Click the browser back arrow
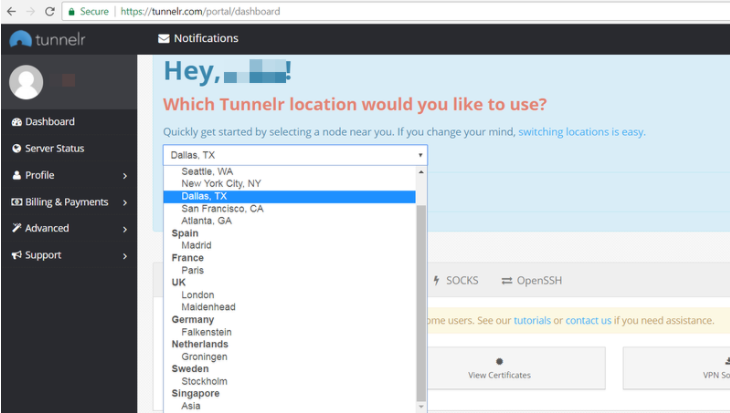This screenshot has height=413, width=730. 11,11
